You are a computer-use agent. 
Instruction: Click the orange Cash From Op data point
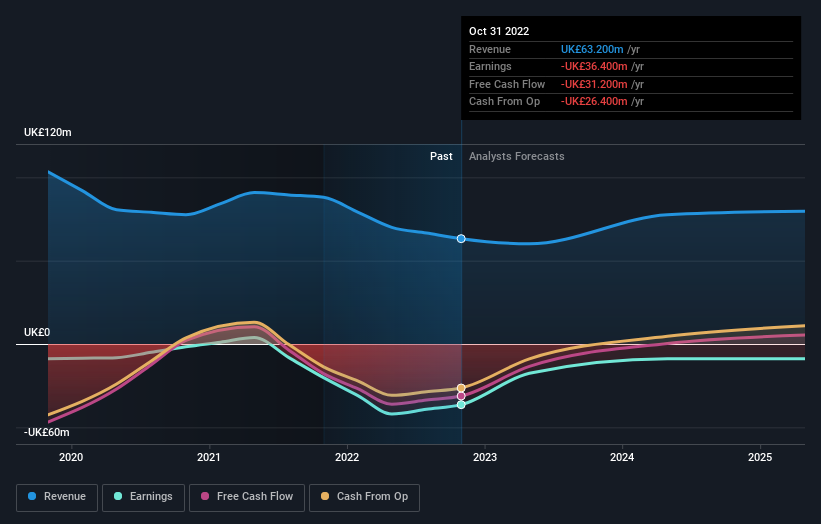coord(461,388)
